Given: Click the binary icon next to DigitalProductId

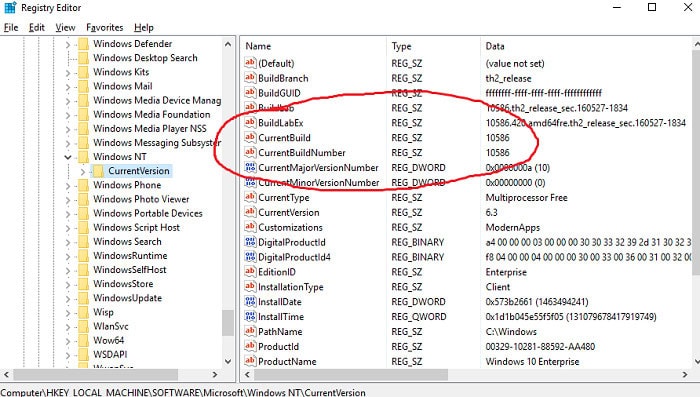Looking at the screenshot, I should pos(250,242).
